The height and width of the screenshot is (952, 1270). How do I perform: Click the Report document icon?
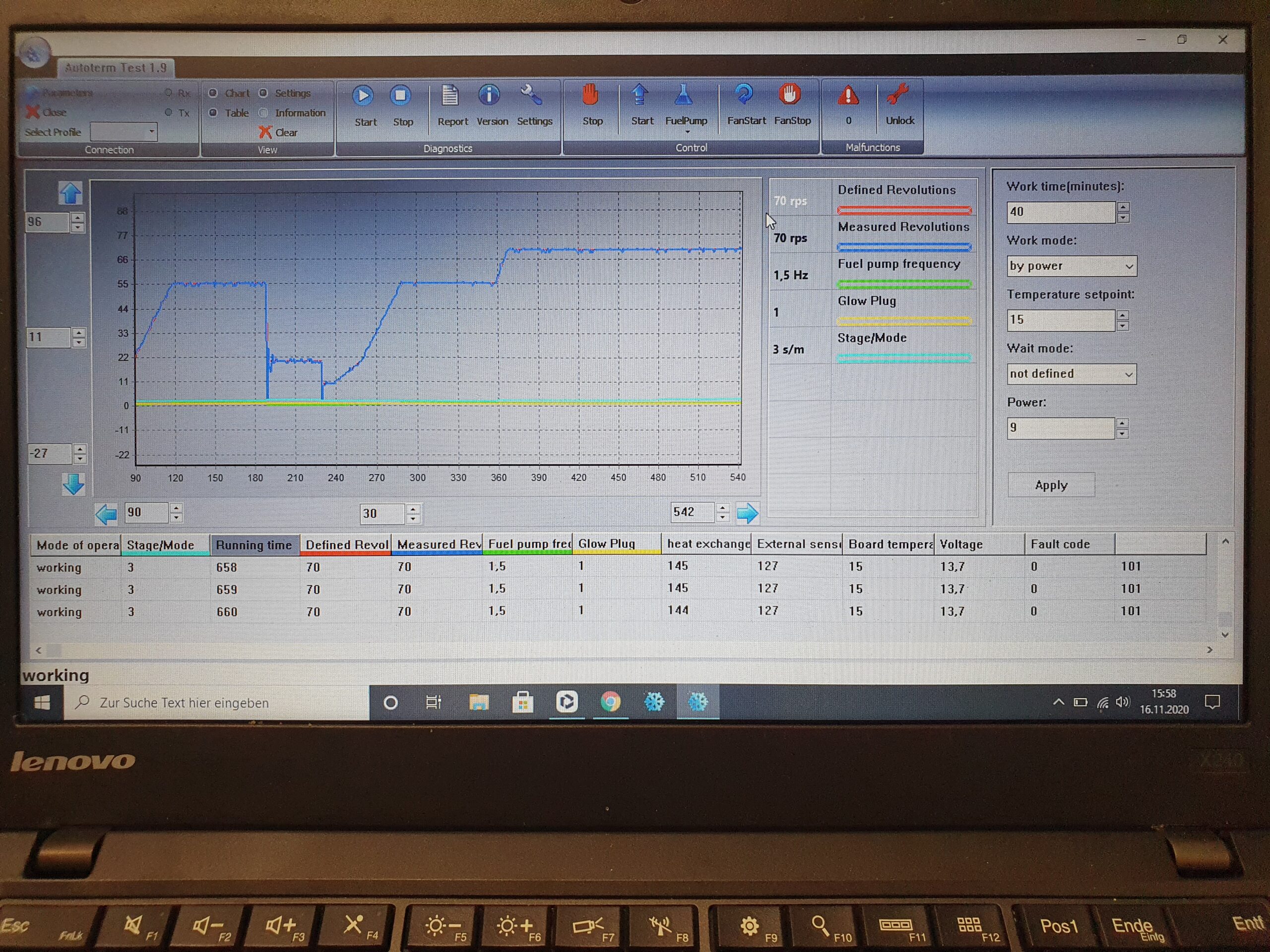click(450, 96)
